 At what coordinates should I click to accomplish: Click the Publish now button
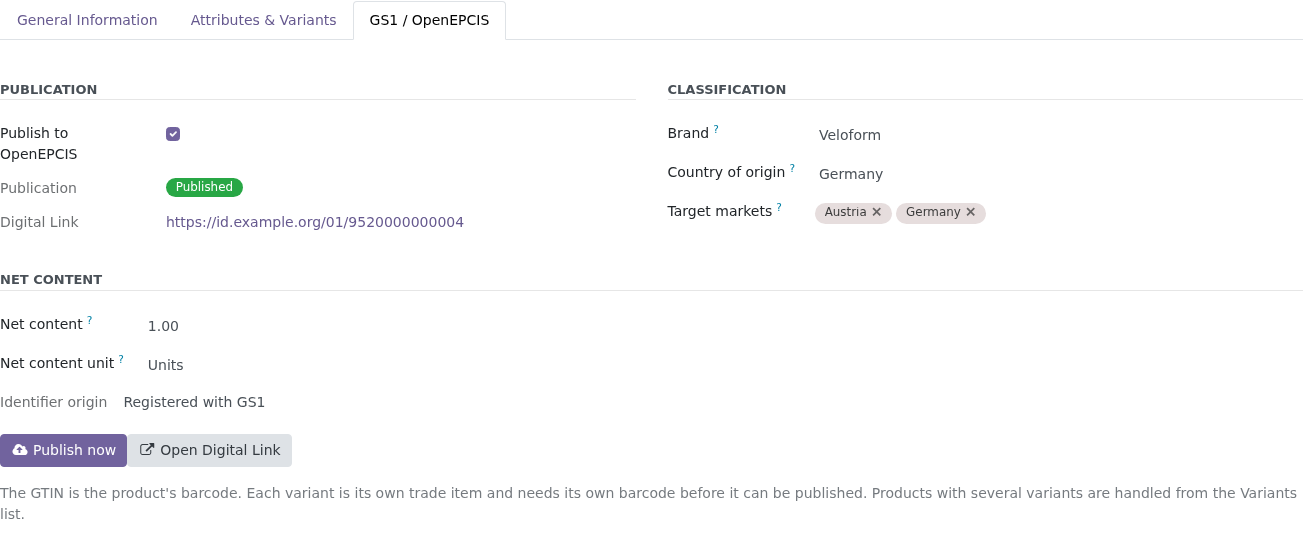(x=63, y=450)
